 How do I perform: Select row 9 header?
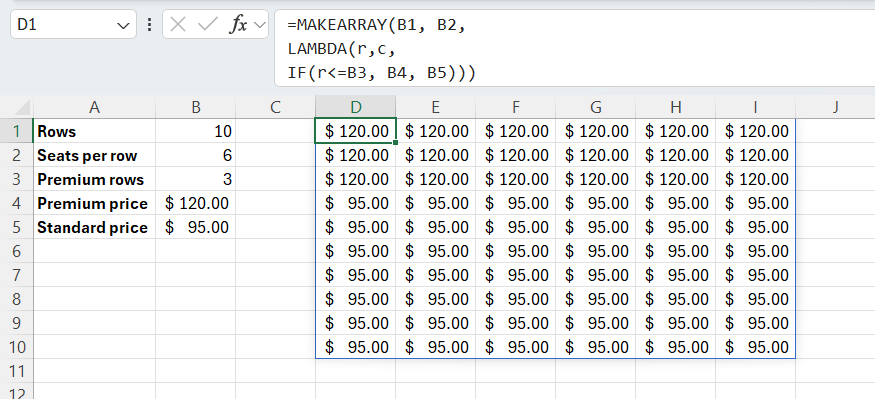coord(17,323)
